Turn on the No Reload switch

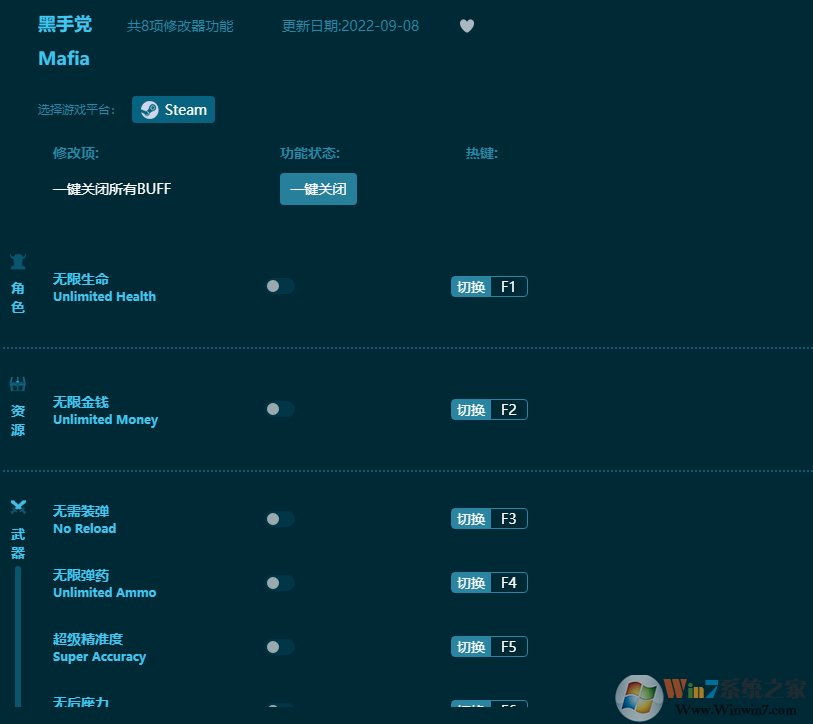[x=279, y=518]
